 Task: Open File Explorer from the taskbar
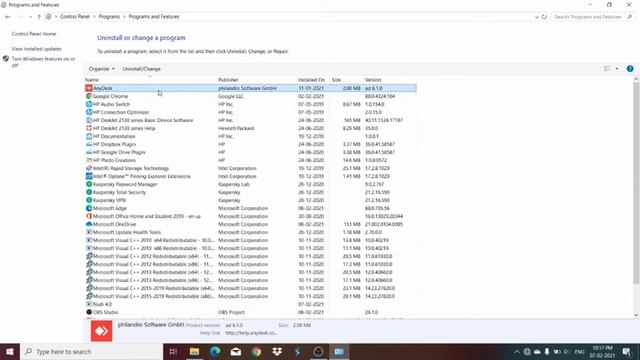(194, 351)
